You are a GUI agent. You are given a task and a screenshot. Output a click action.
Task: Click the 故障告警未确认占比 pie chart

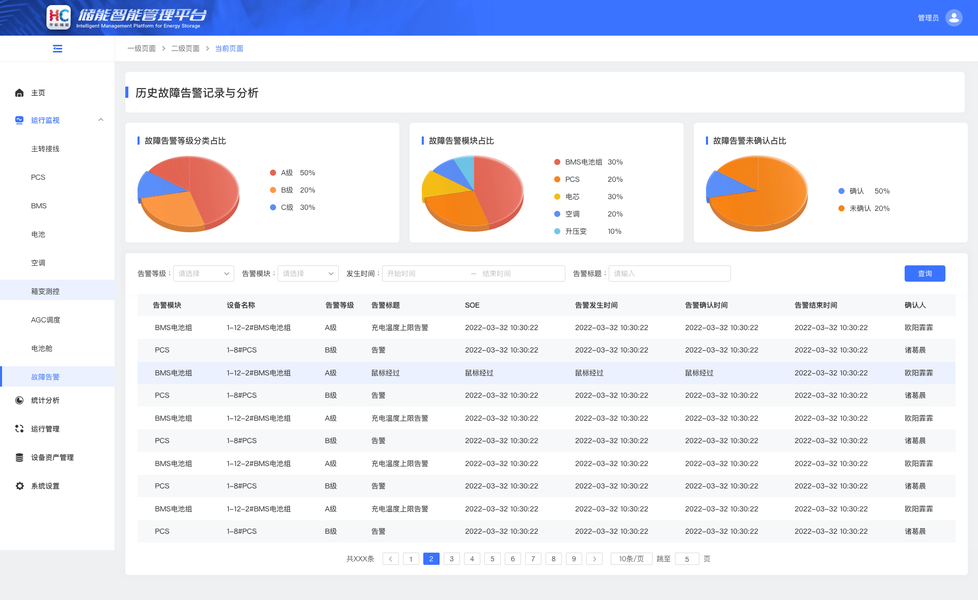(757, 193)
